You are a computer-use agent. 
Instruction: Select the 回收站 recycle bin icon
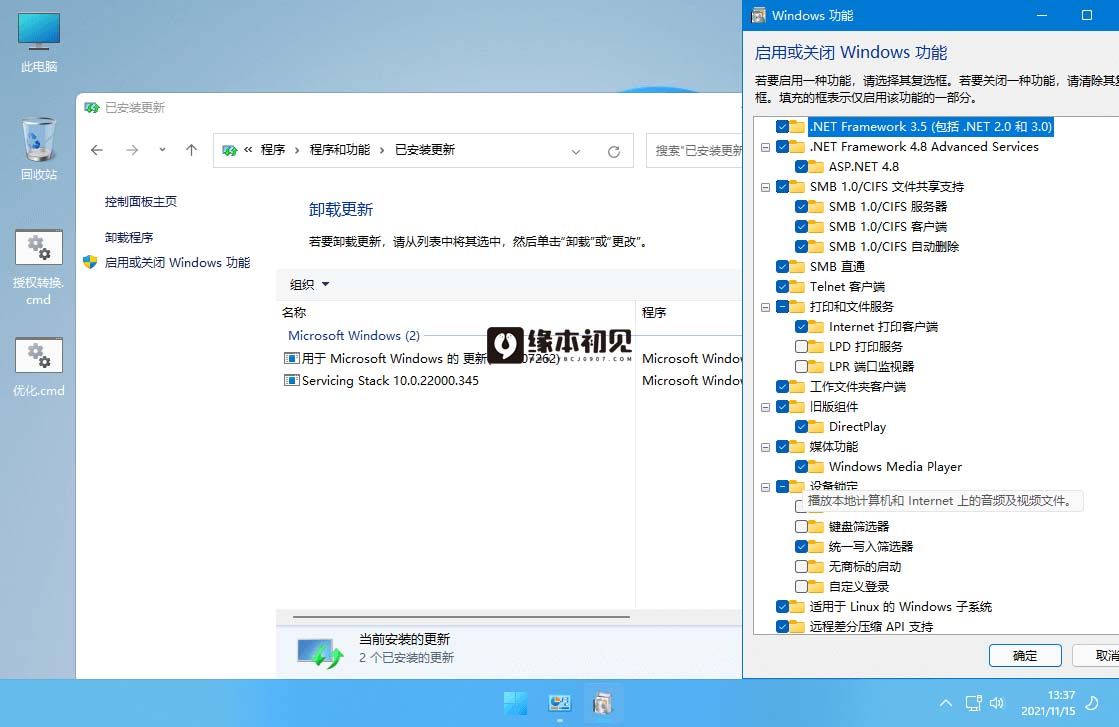(x=39, y=148)
